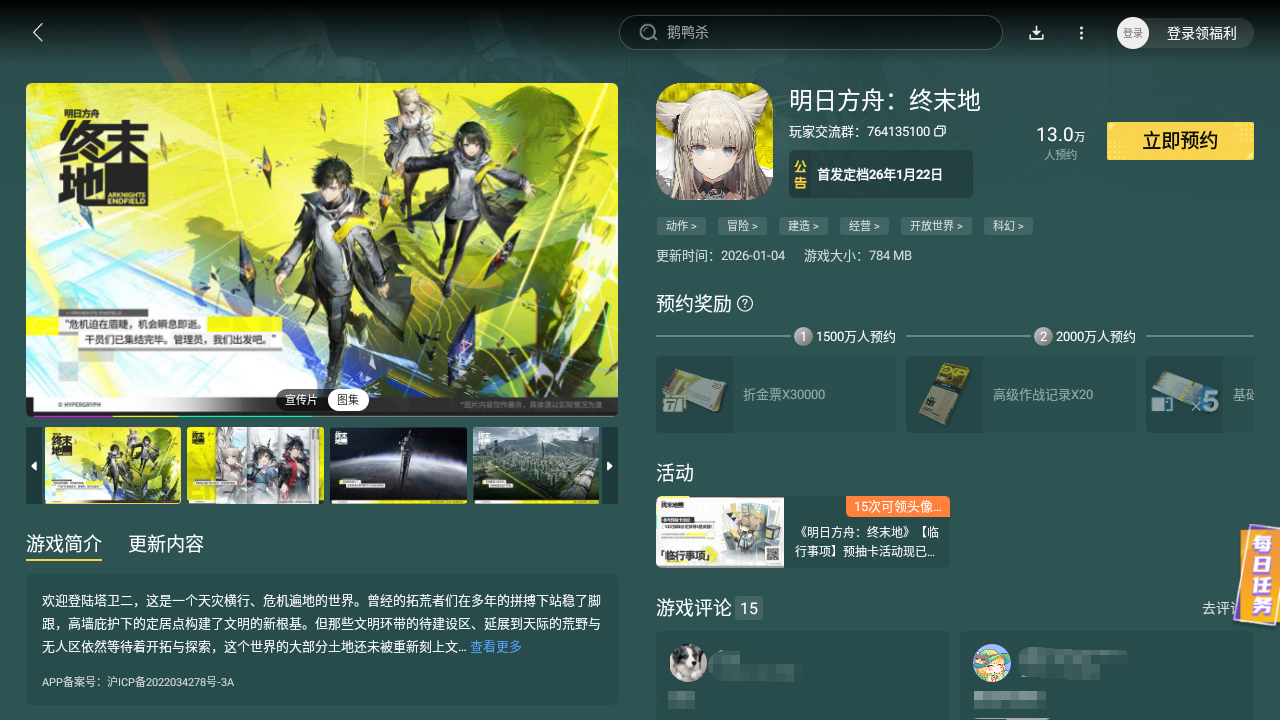The height and width of the screenshot is (720, 1280).
Task: Click the 15次可领头像 event badge
Action: 898,507
